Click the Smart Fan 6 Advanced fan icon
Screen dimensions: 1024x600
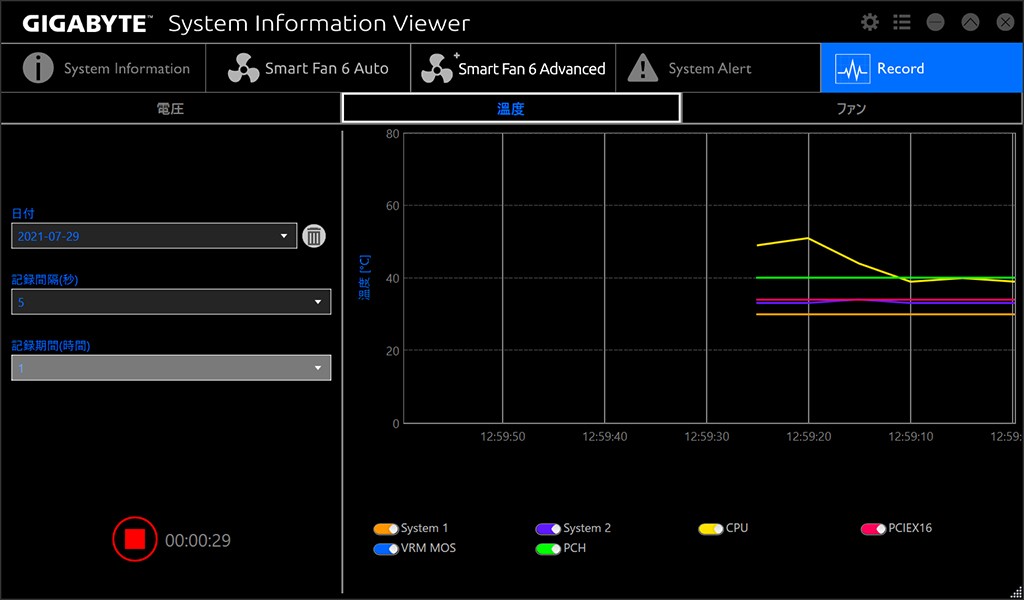pos(437,68)
